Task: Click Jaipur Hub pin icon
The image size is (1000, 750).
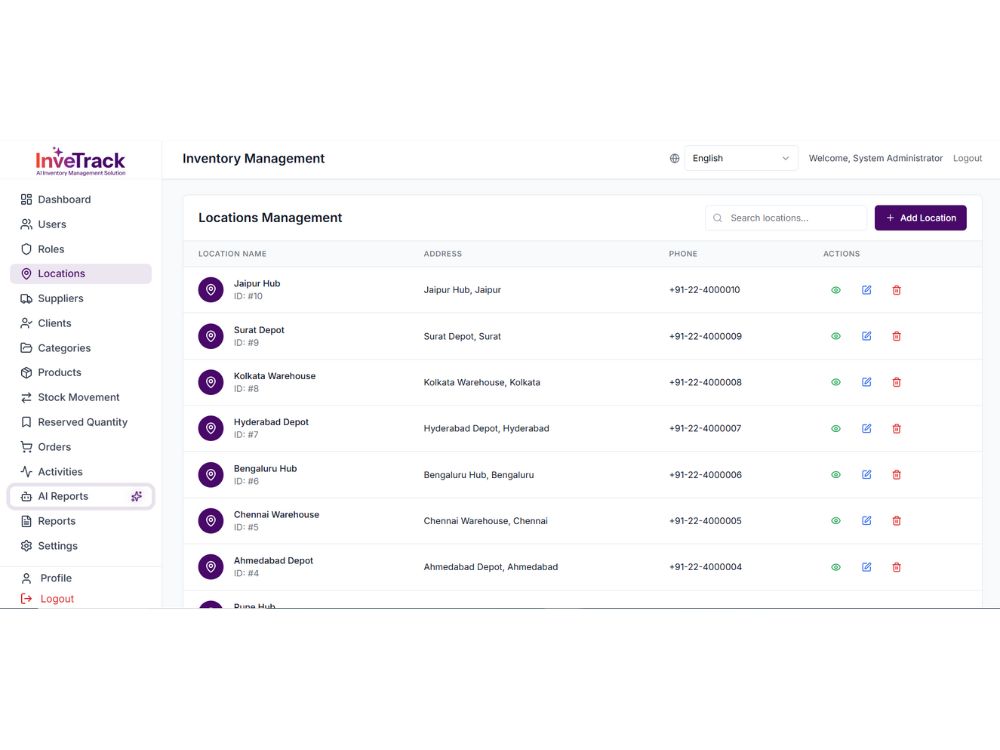Action: [x=210, y=290]
